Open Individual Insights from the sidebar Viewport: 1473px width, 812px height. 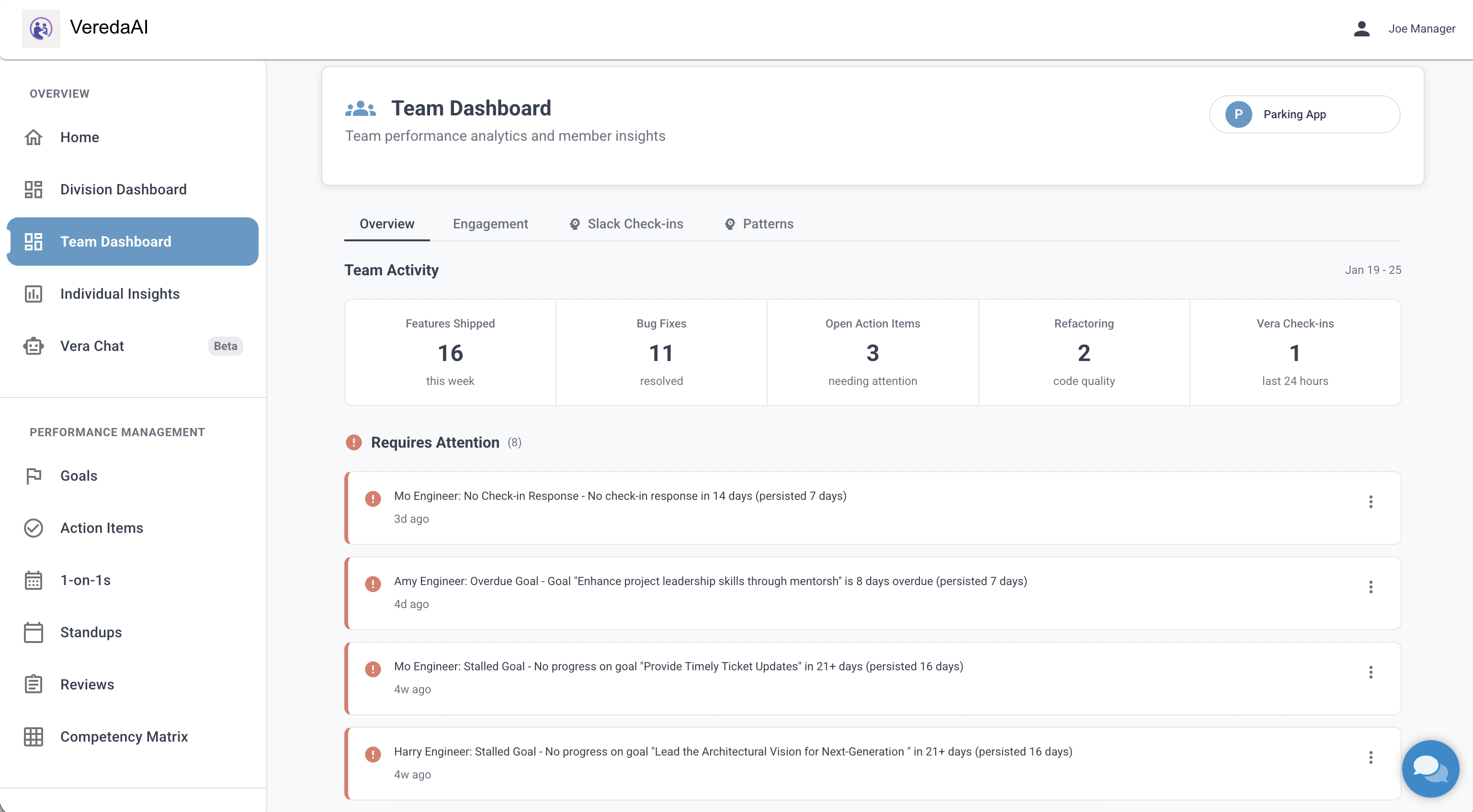120,293
